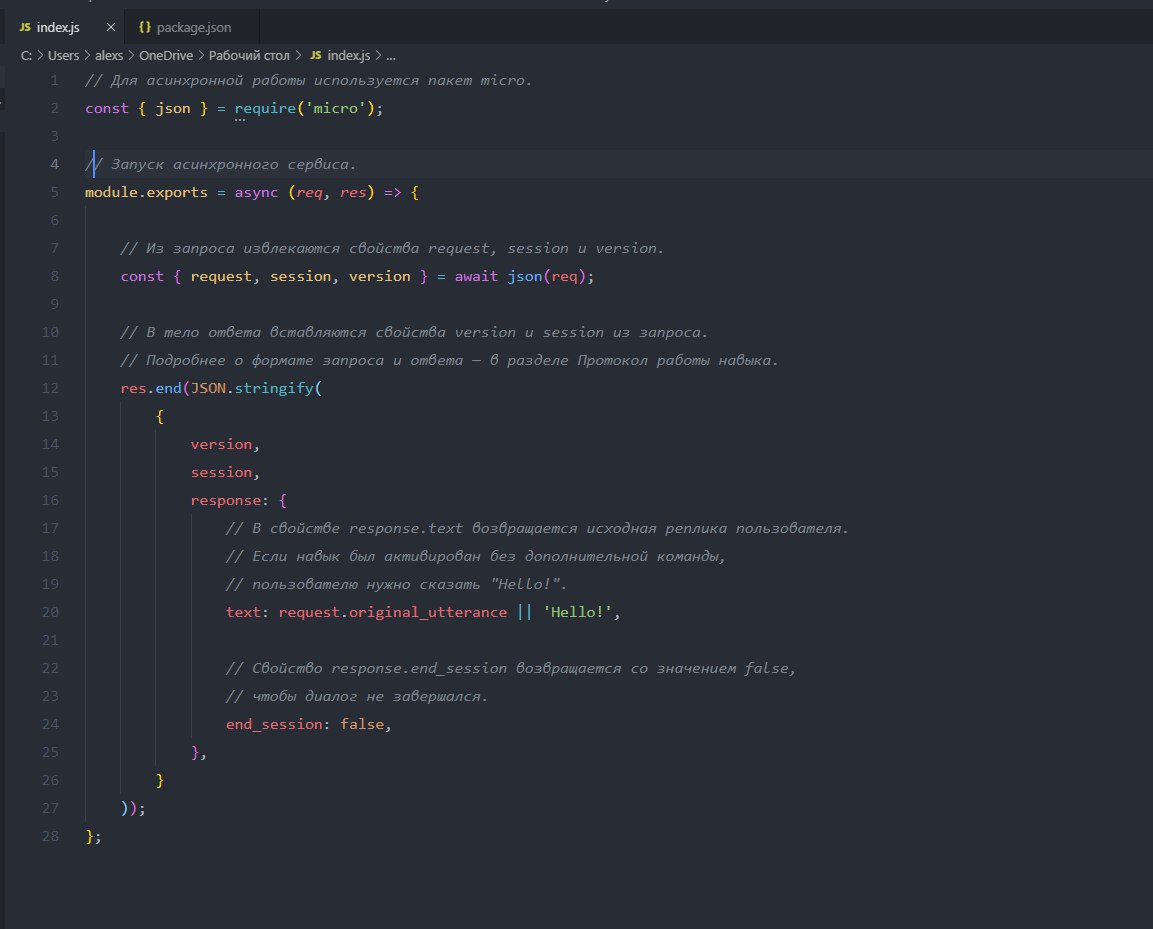1153x929 pixels.
Task: Select the Users breadcrumb segment
Action: click(63, 55)
